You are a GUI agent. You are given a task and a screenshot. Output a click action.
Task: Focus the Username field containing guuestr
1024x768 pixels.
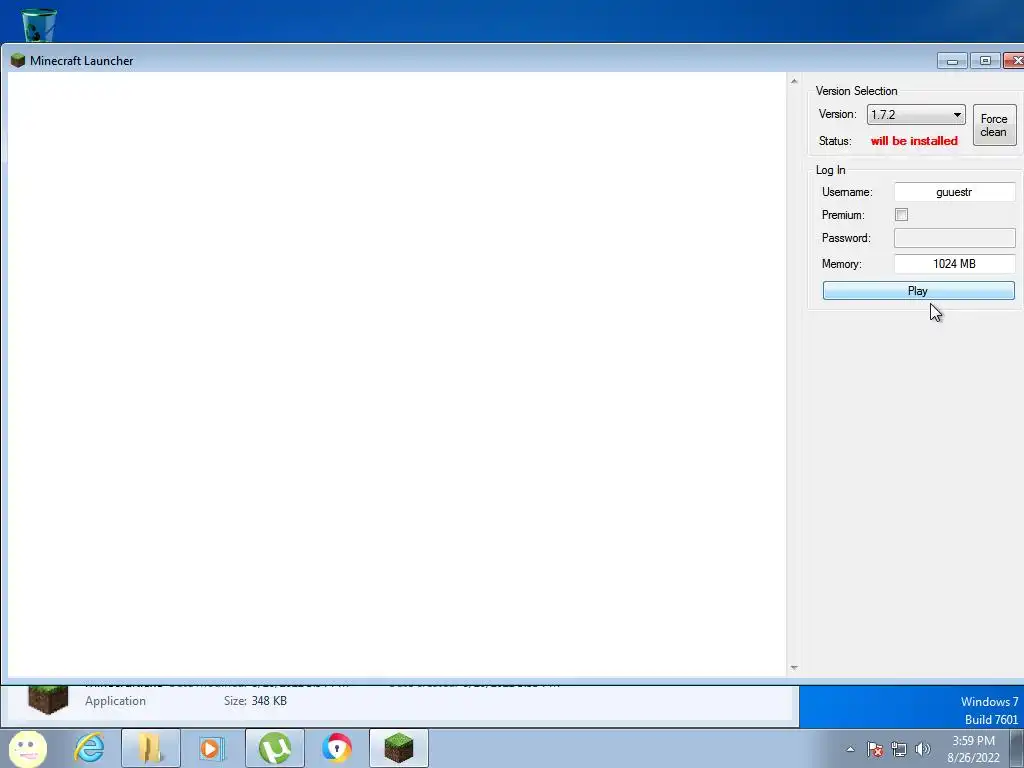click(954, 192)
